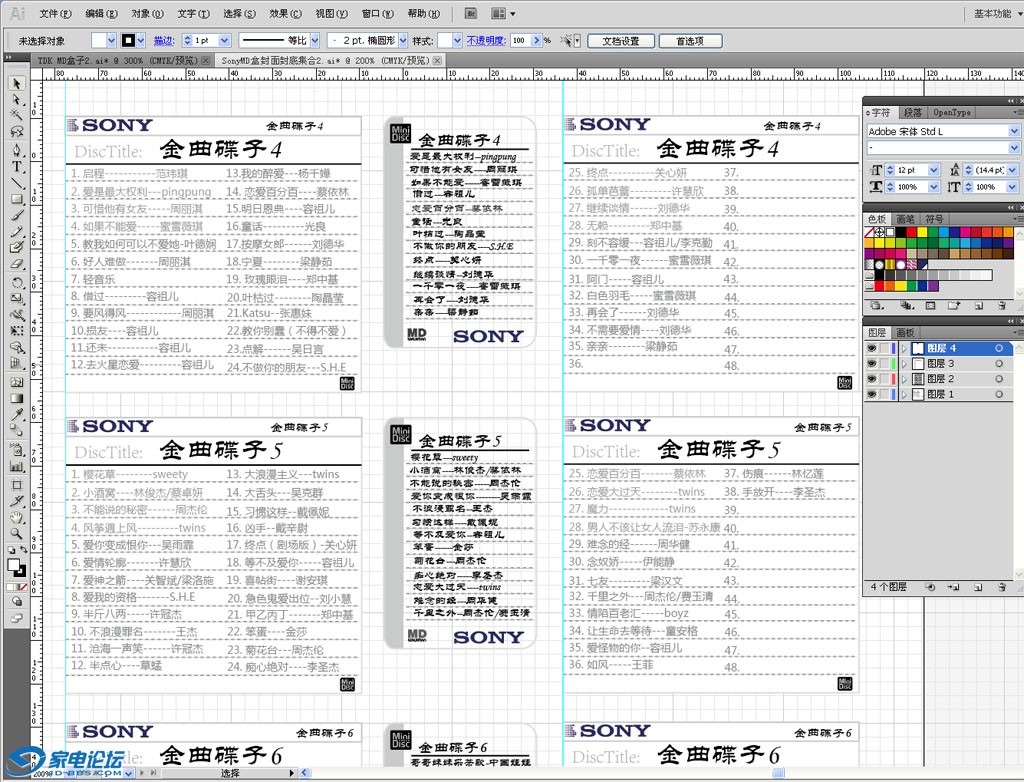Open Adobe Bridge from the menu bar
The image size is (1024, 782).
tap(471, 13)
